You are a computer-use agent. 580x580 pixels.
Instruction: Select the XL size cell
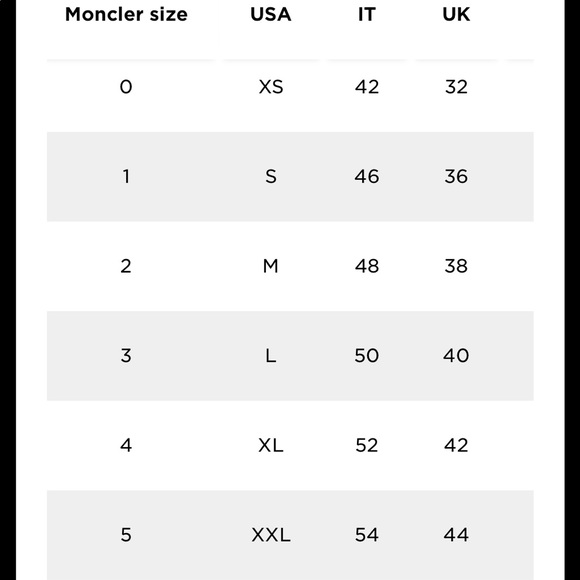(x=271, y=445)
